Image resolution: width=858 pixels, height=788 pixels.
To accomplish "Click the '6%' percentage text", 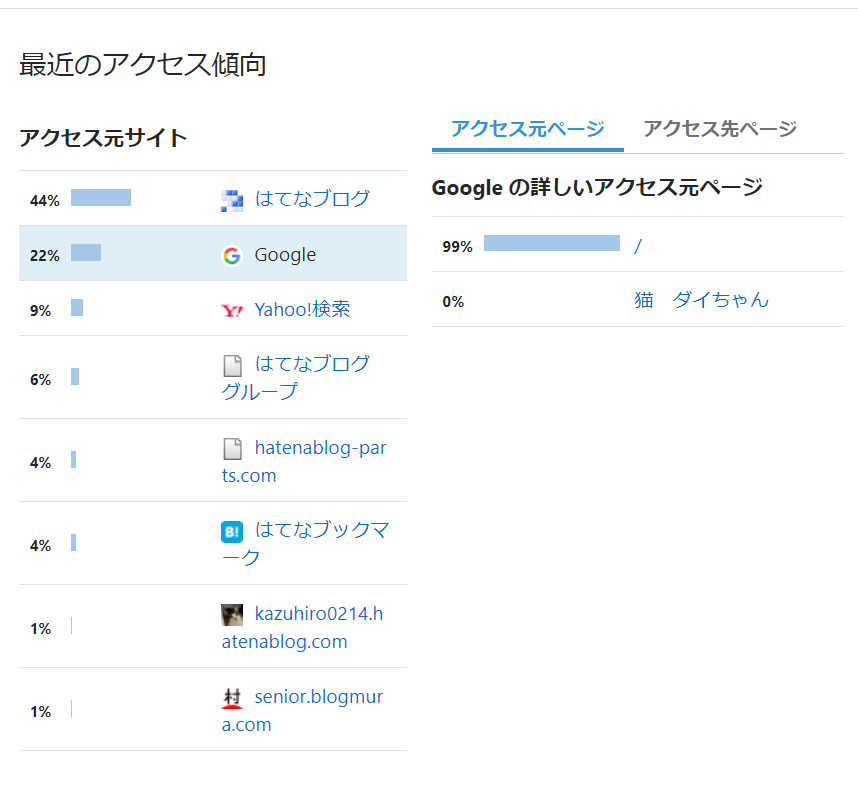I will point(40,380).
